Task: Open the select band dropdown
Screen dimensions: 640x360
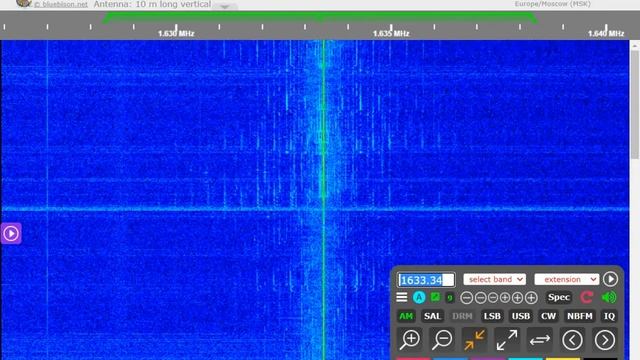Action: [x=494, y=279]
